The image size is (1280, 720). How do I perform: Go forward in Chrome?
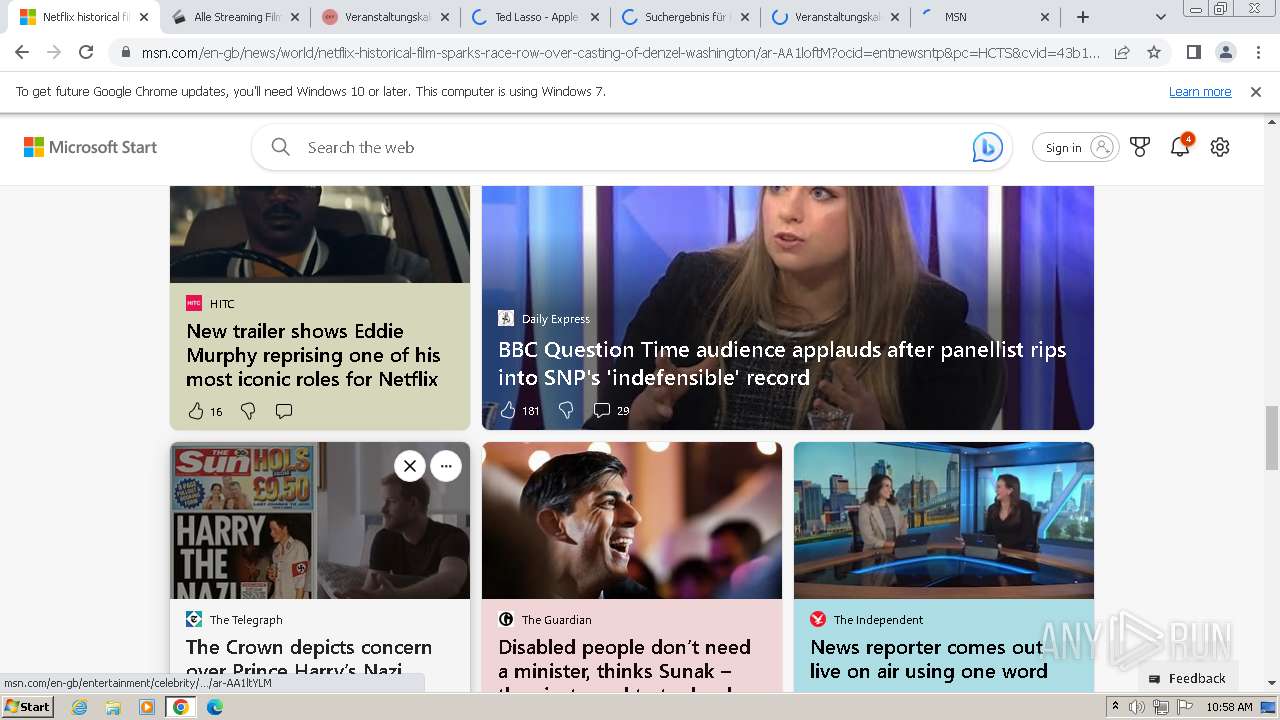pyautogui.click(x=54, y=52)
